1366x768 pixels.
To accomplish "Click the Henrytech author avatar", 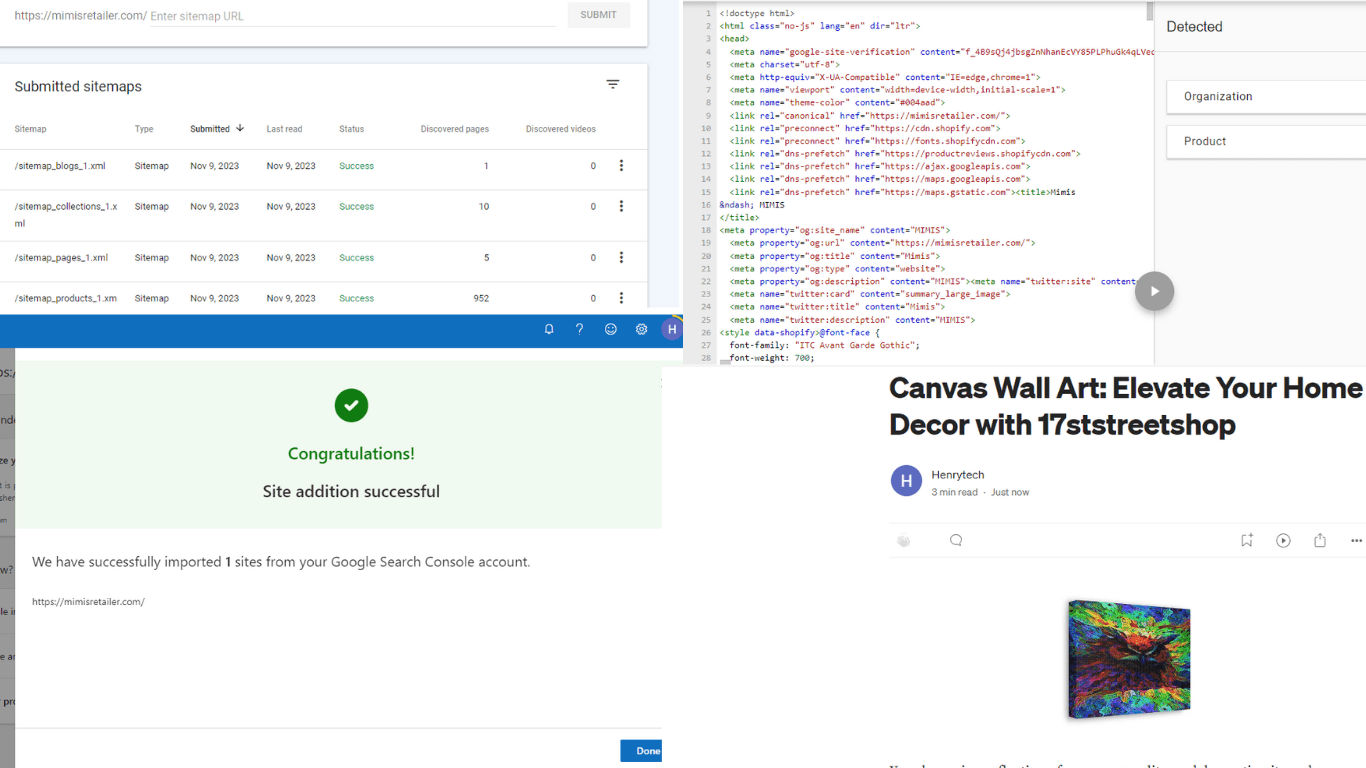I will click(906, 481).
